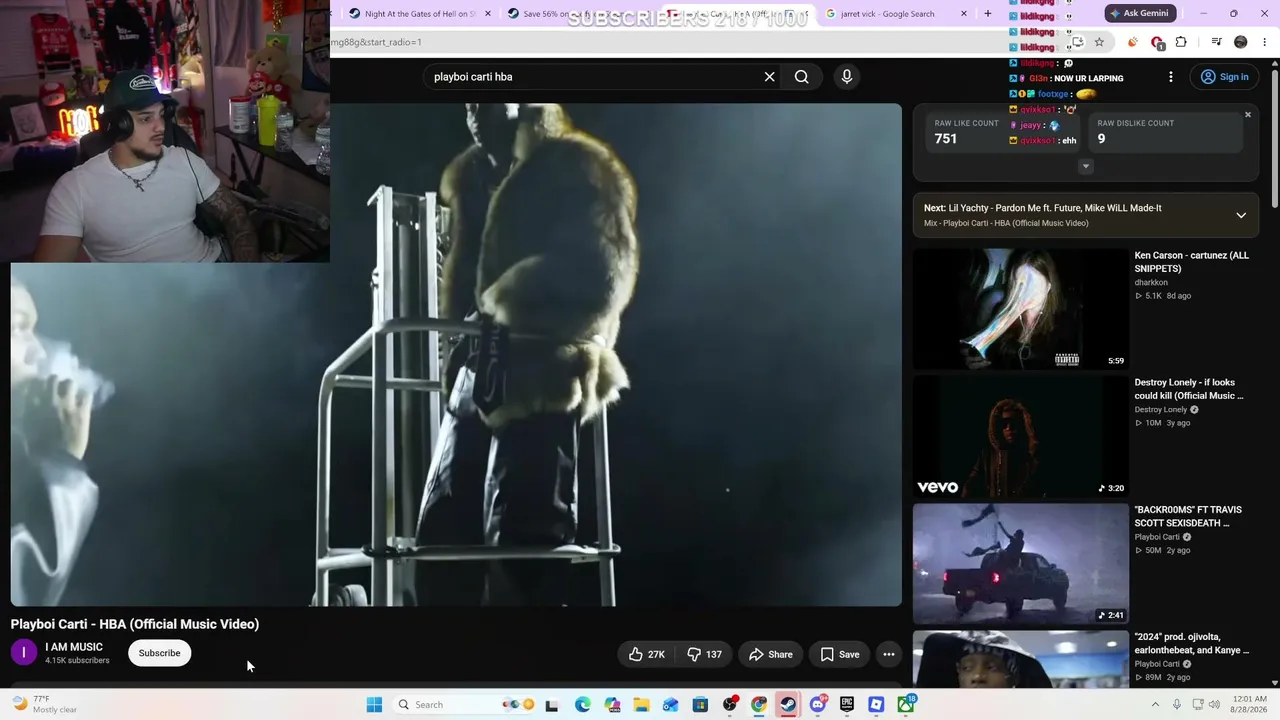Open the "2024" prod. ojivolta video title
This screenshot has width=1280, height=720.
pyautogui.click(x=1192, y=643)
